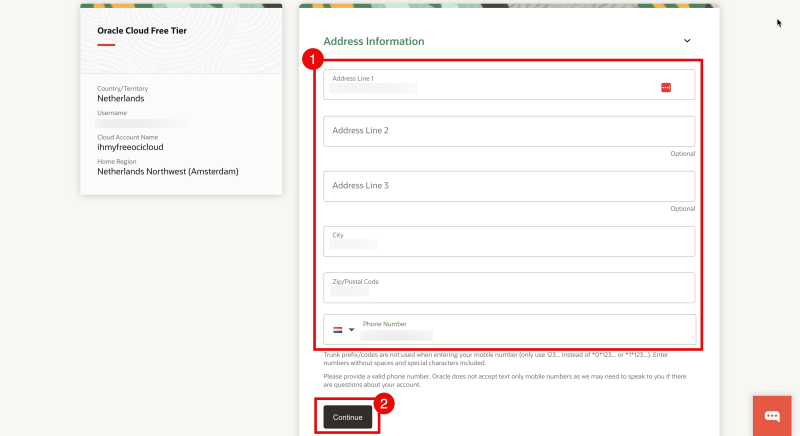Collapse the Address Information section chevron
800x436 pixels.
687,41
